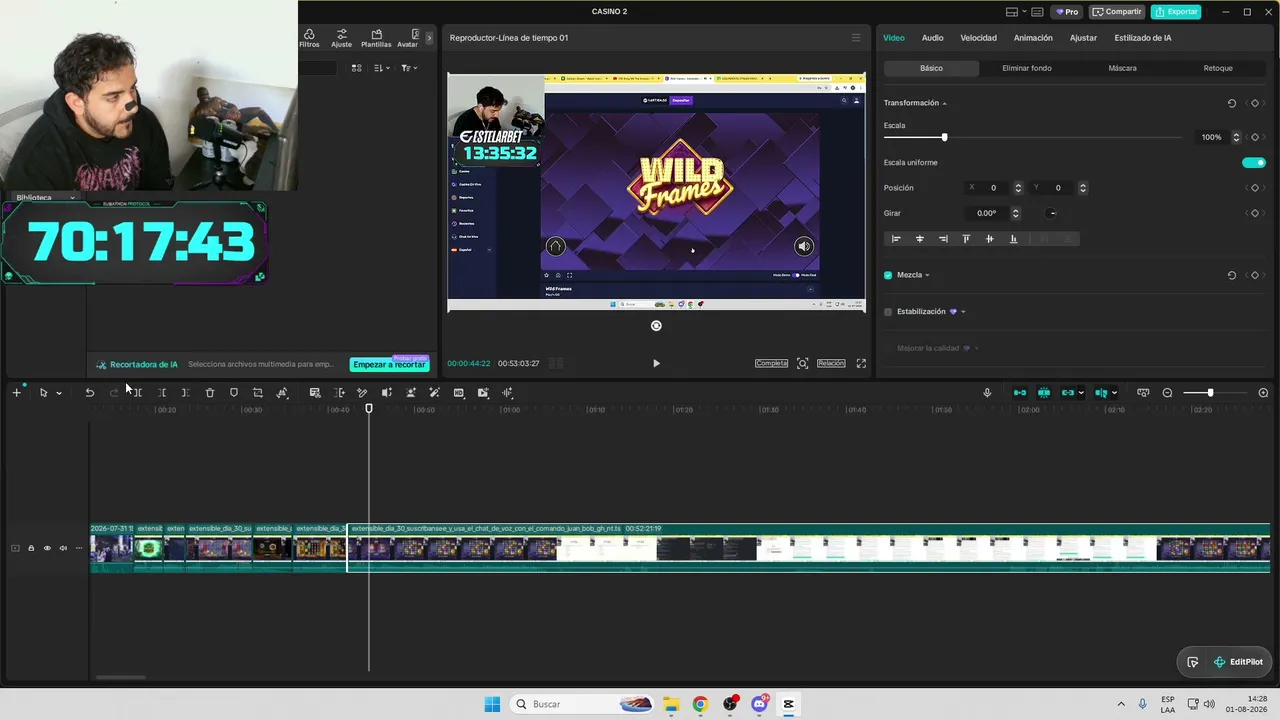1280x720 pixels.
Task: Toggle the video track visibility eye
Action: pos(47,548)
